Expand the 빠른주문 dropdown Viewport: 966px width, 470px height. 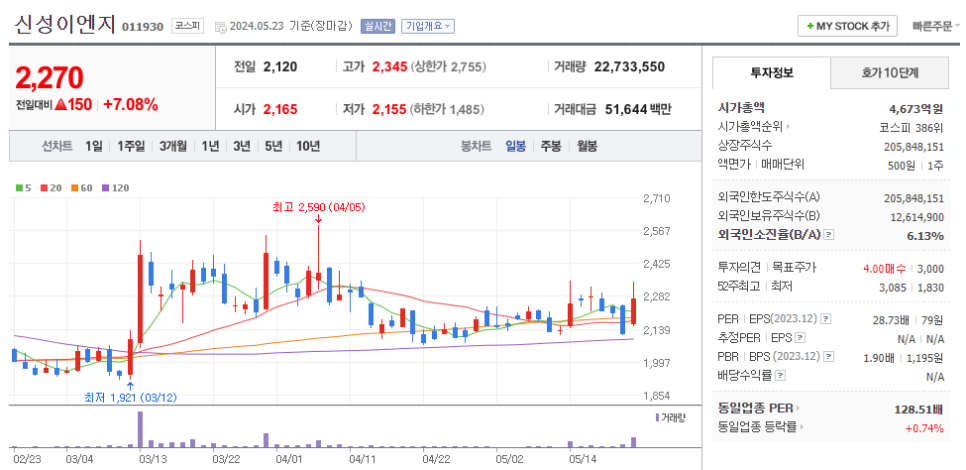tap(936, 26)
